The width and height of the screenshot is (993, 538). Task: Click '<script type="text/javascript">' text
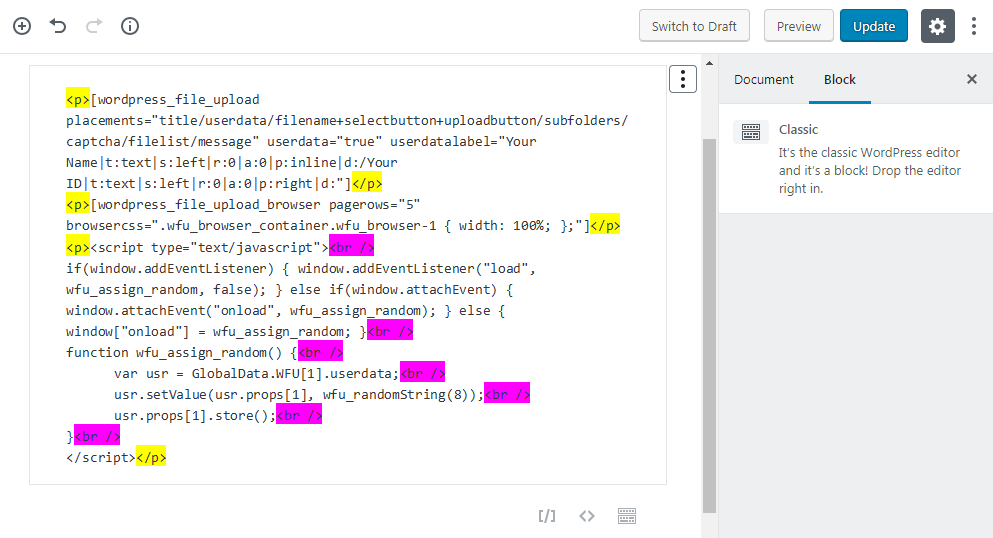209,247
